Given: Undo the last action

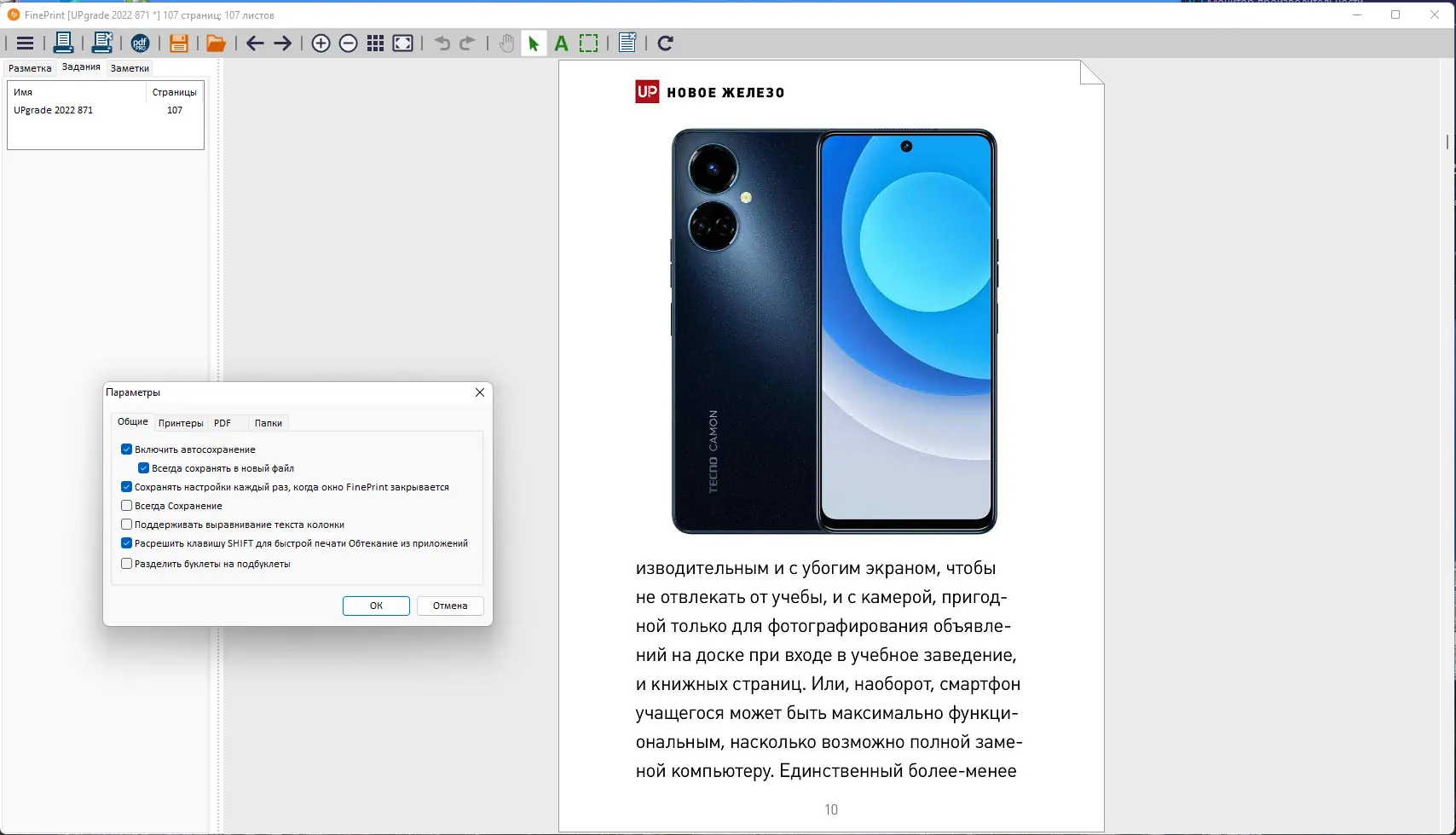Looking at the screenshot, I should (x=442, y=43).
